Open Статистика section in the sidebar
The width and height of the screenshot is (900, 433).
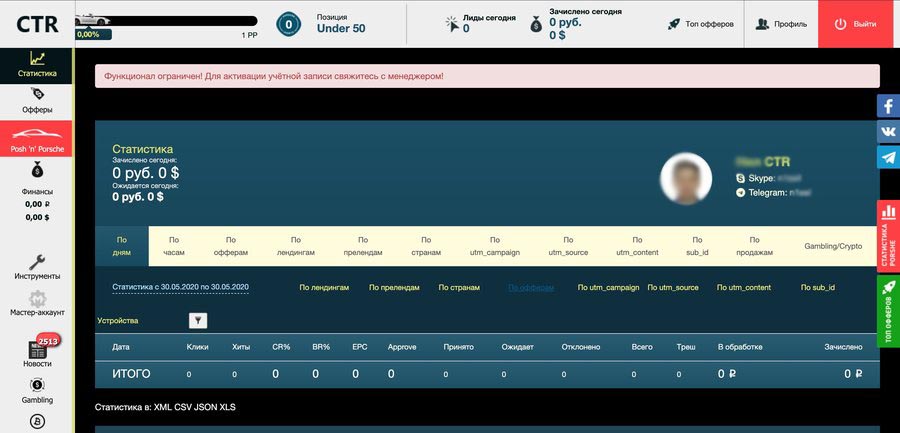coord(37,63)
